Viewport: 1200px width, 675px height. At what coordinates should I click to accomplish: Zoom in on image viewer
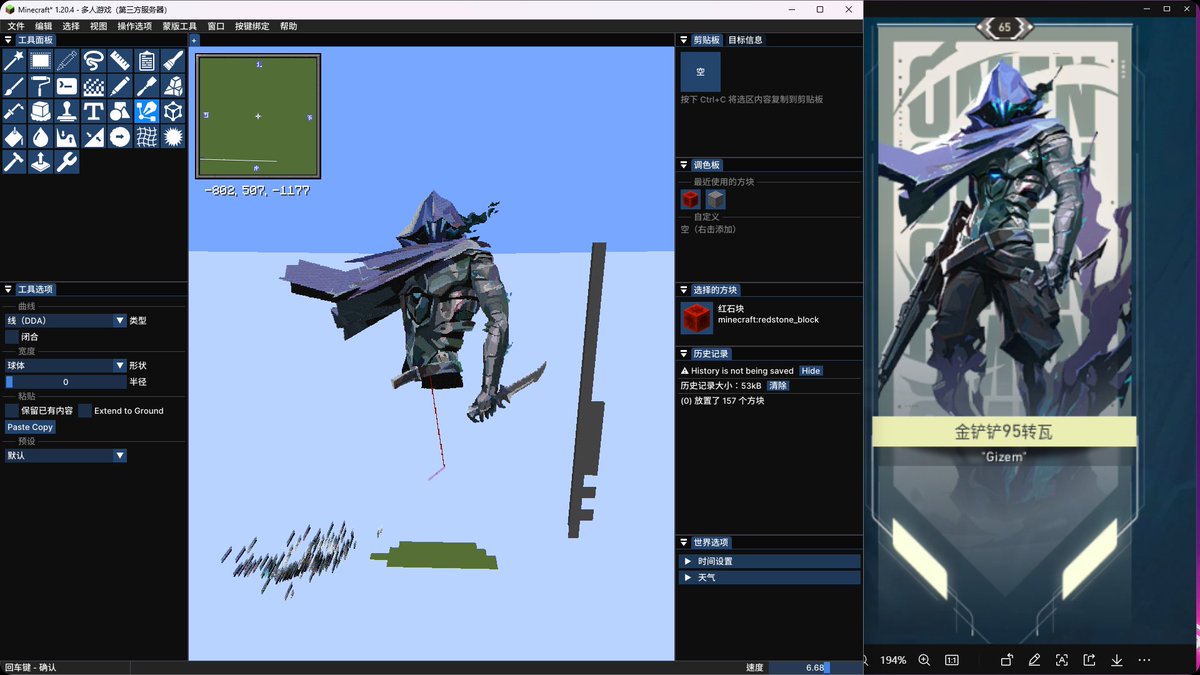click(924, 660)
